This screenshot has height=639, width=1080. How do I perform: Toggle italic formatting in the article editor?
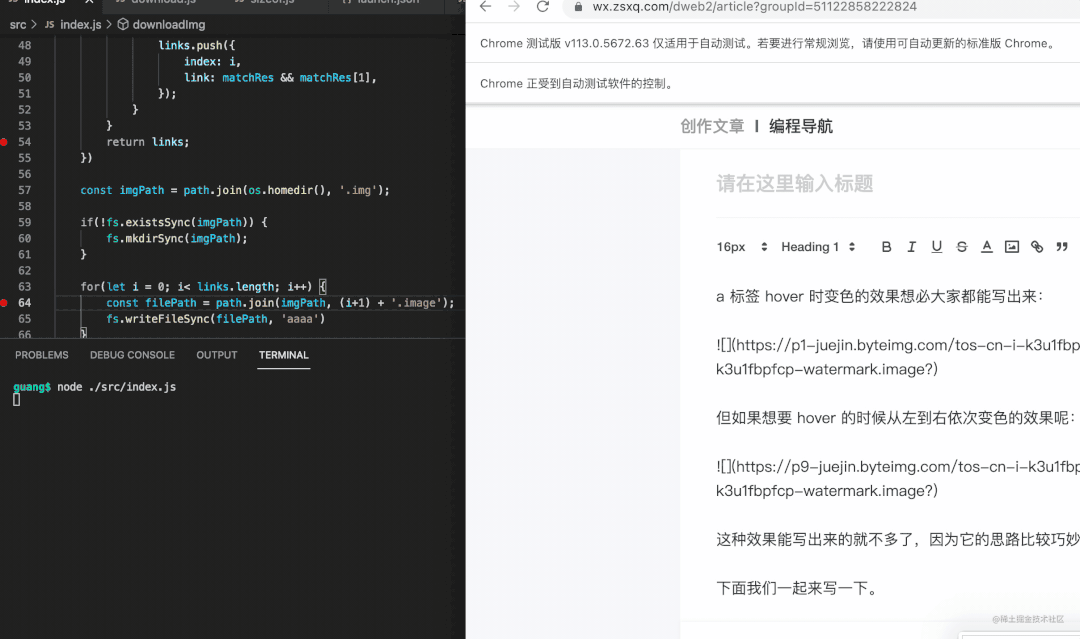pyautogui.click(x=911, y=247)
